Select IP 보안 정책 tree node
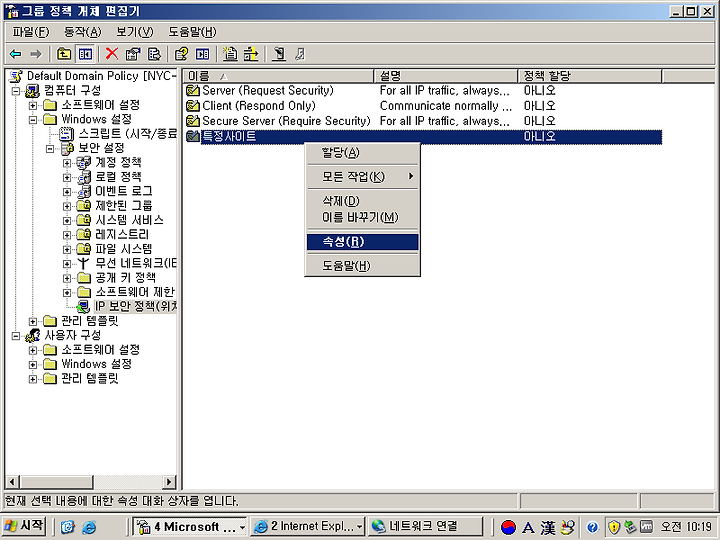Image resolution: width=720 pixels, height=540 pixels. [x=135, y=306]
